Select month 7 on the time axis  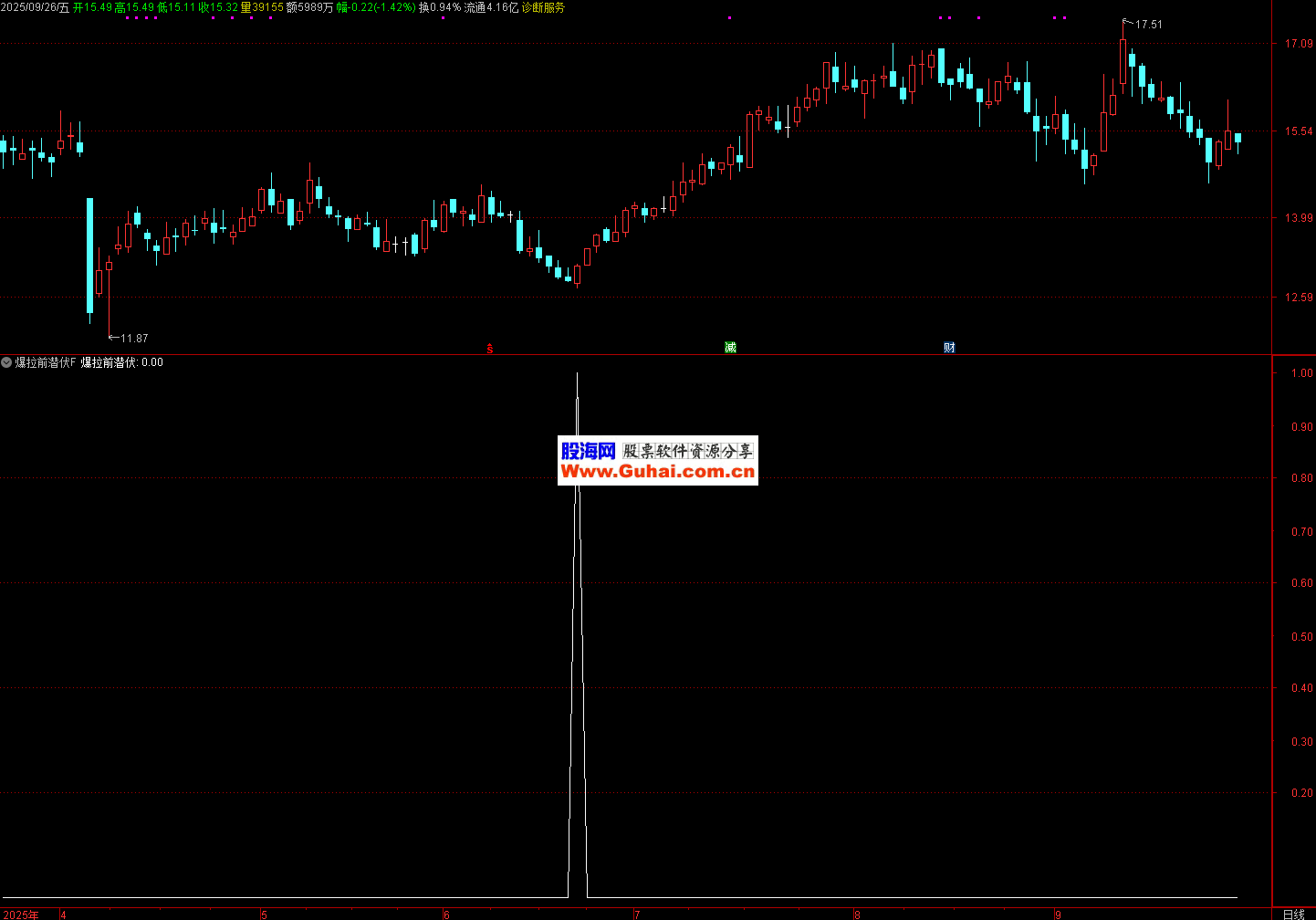point(637,914)
